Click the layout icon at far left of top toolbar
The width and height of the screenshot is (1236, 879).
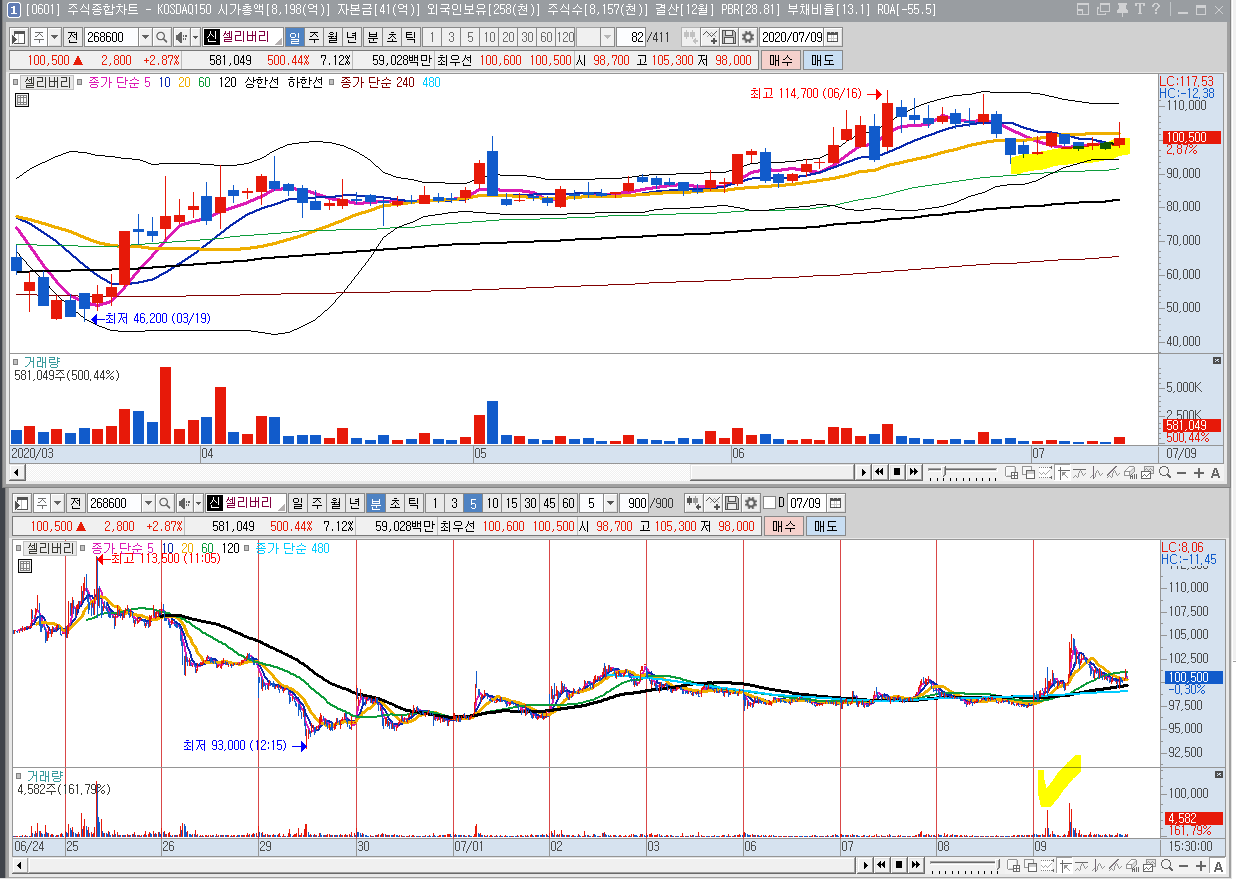[18, 37]
